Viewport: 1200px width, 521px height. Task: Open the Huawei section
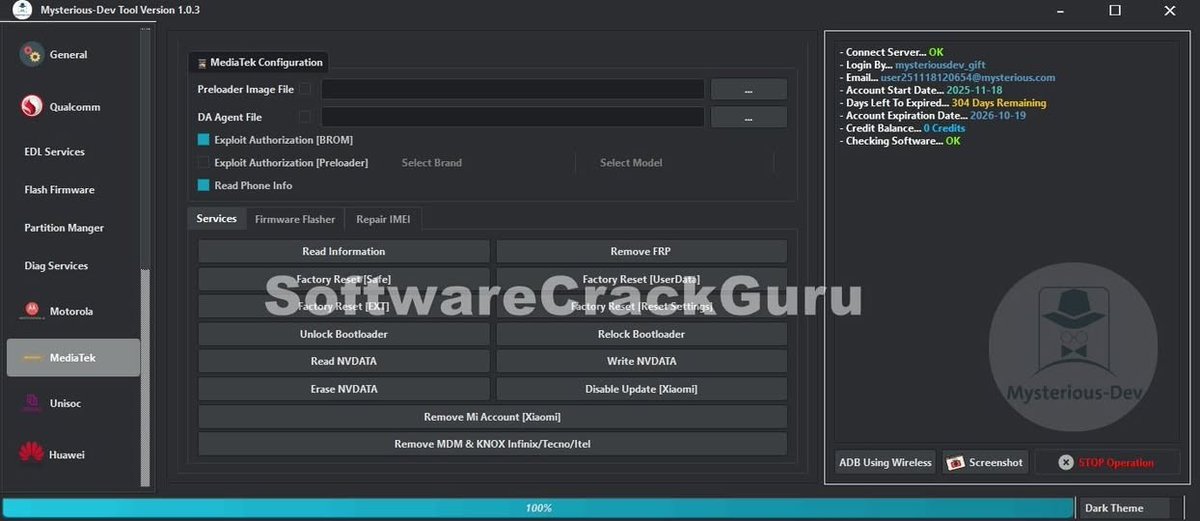(x=72, y=454)
